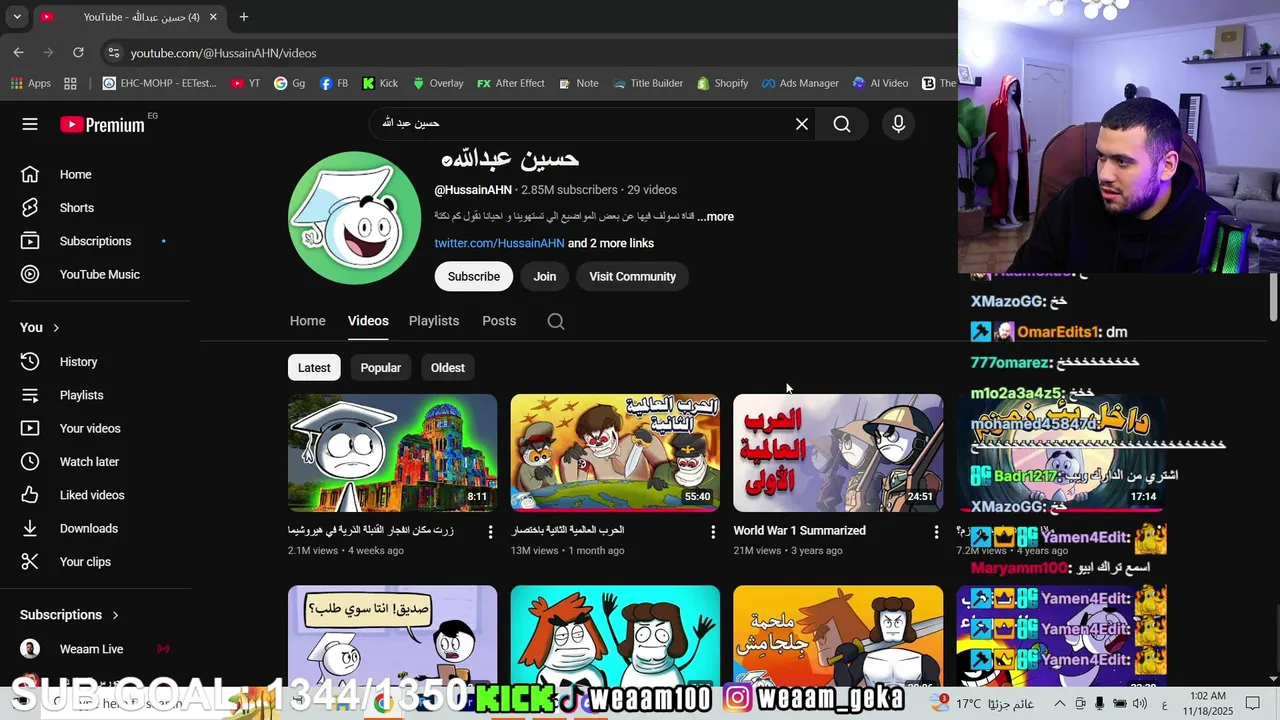Expand the You section chevron

[56, 328]
